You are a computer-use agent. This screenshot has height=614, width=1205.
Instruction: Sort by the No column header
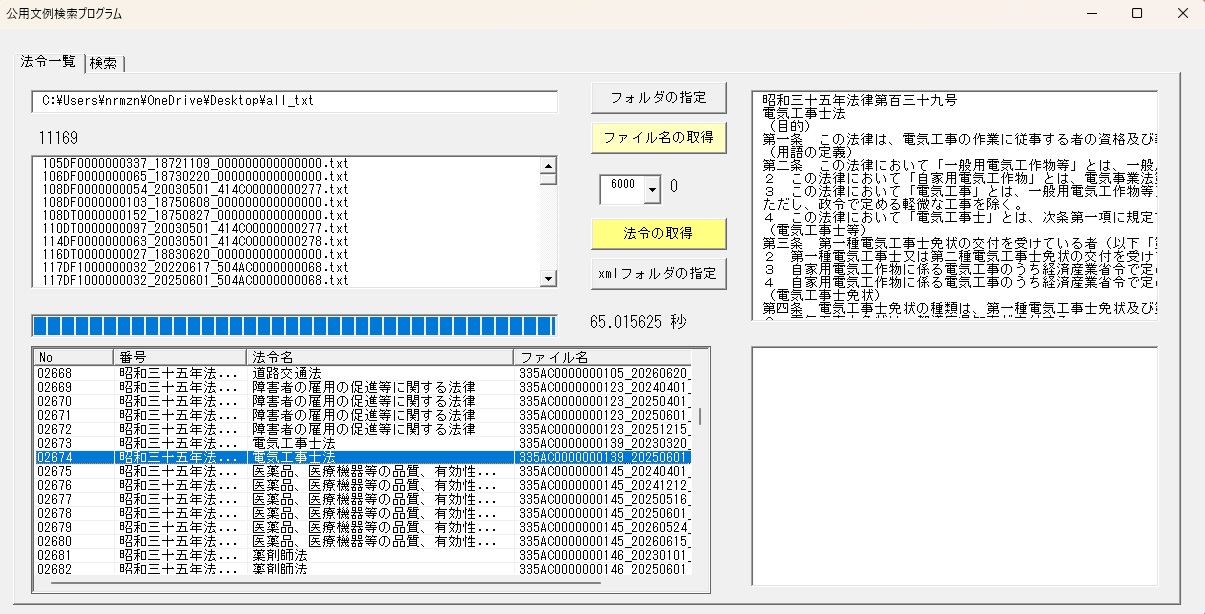coord(73,357)
